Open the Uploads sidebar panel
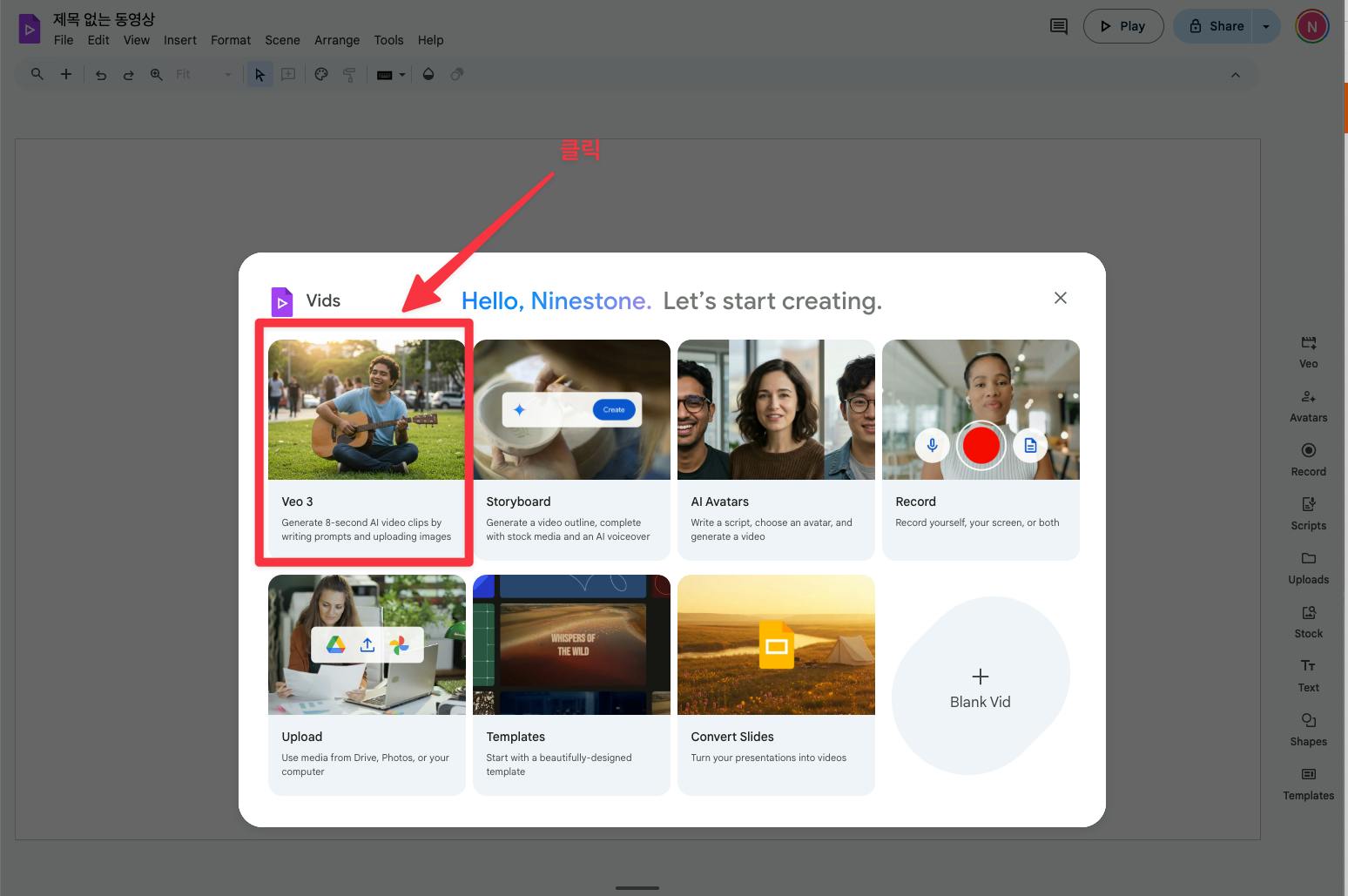The image size is (1348, 896). (1308, 568)
